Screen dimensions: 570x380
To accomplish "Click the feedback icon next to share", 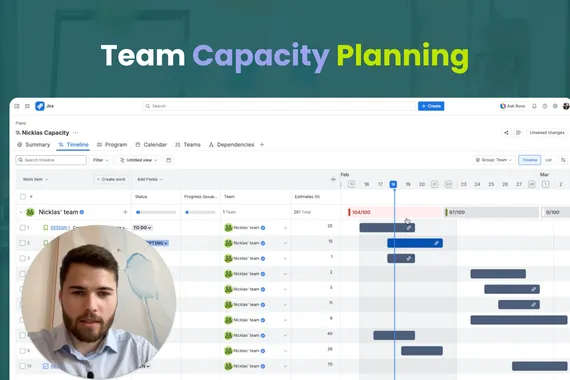I will point(518,133).
